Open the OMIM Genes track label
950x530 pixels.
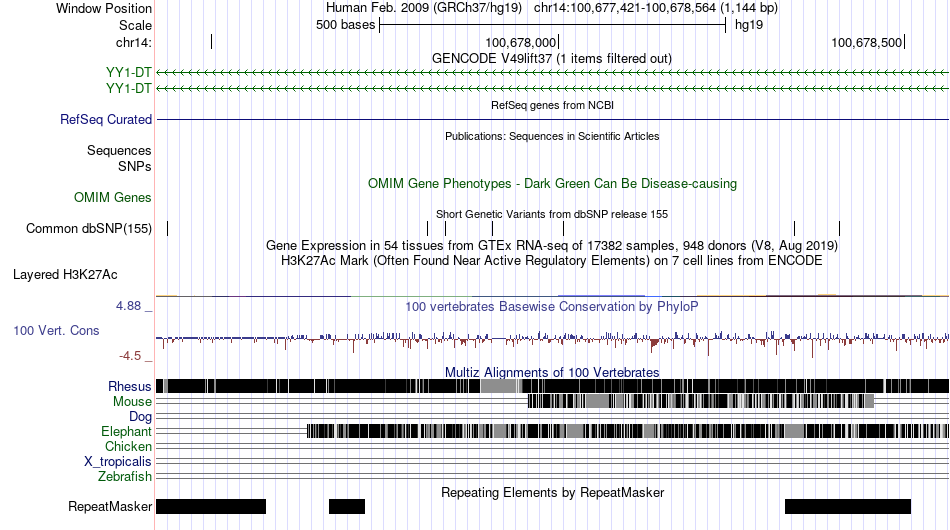tap(113, 197)
